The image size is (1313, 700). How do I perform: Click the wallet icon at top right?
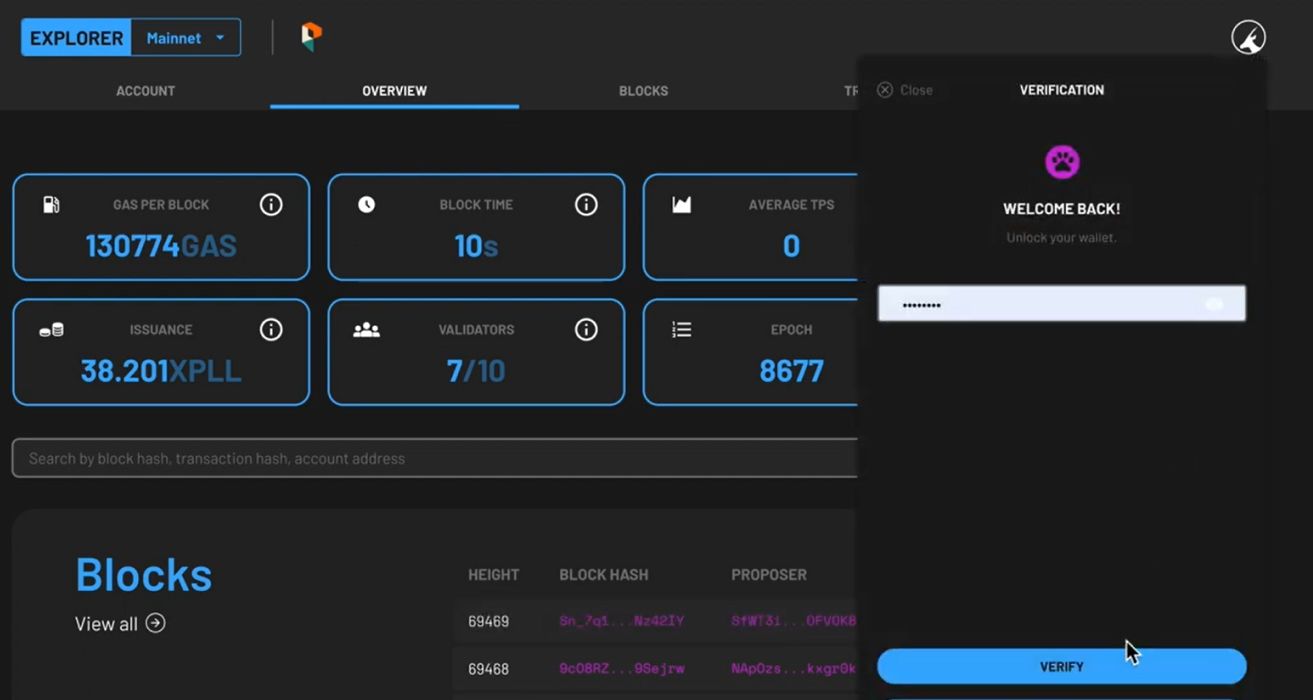[x=1246, y=36]
